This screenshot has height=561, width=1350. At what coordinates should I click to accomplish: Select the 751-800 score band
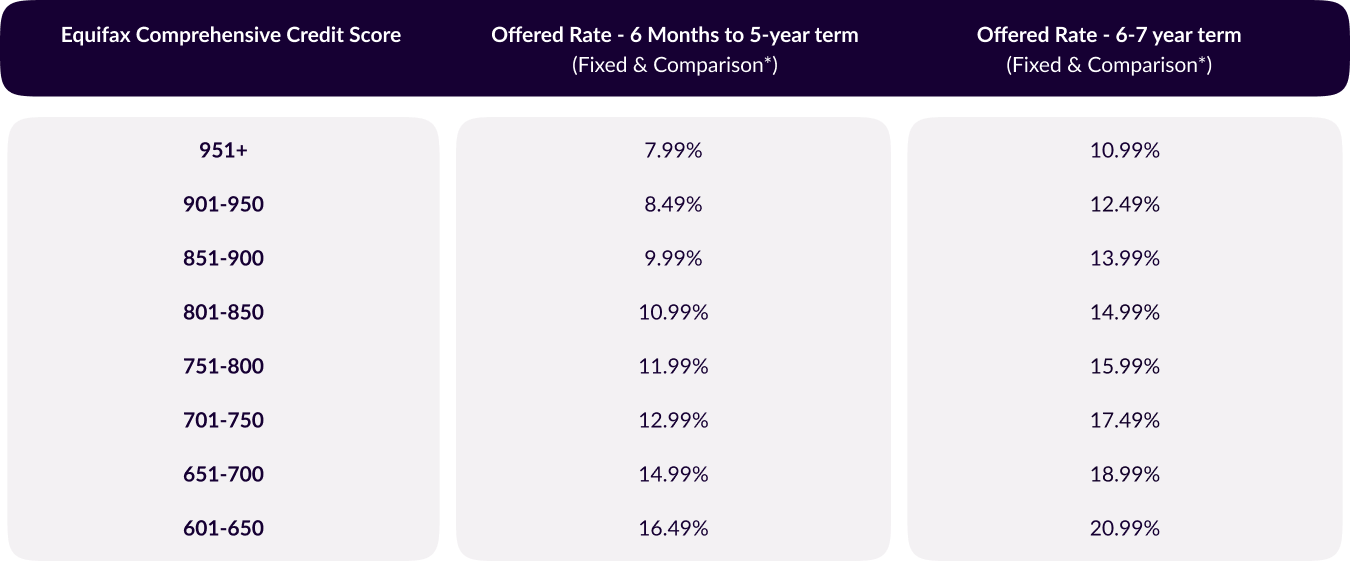click(223, 367)
